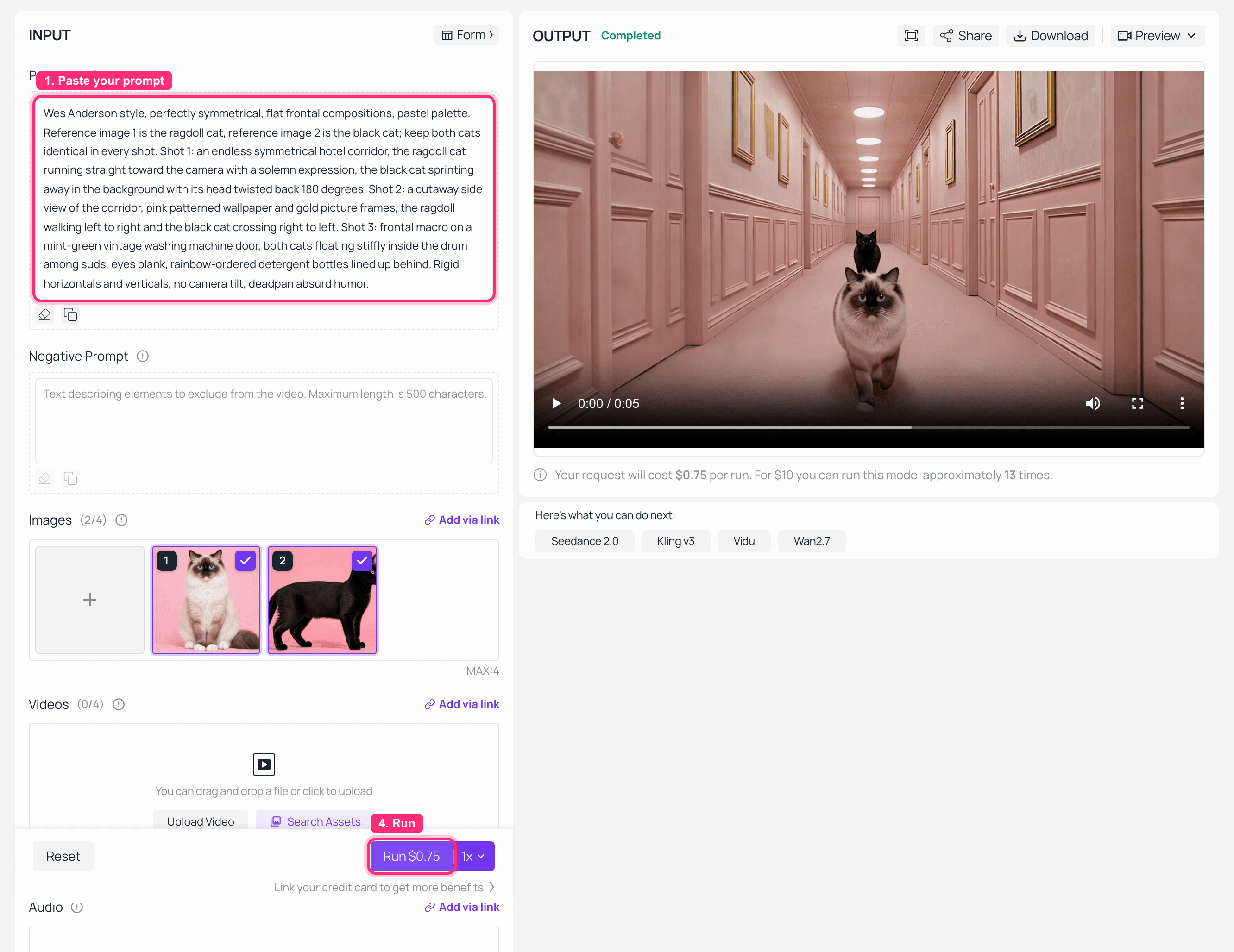1234x952 pixels.
Task: Click the Run $0.75 button
Action: coord(411,856)
